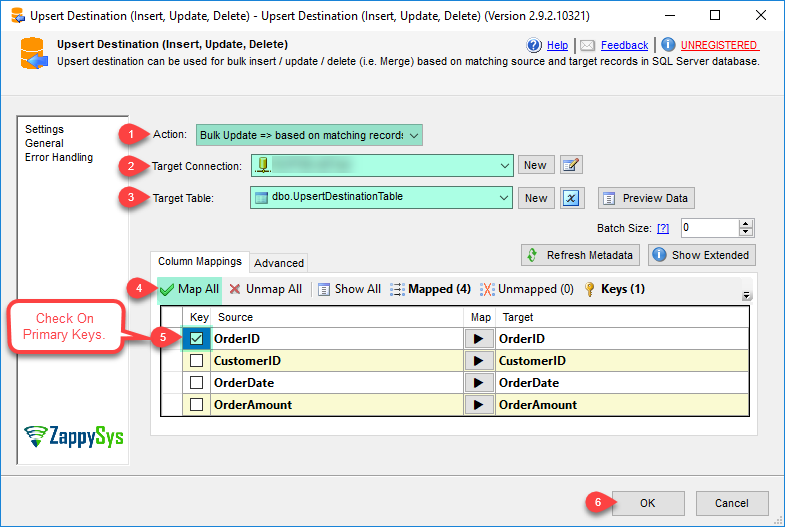Viewport: 785px width, 527px height.
Task: Click the UNREGISTERED link
Action: (x=719, y=46)
